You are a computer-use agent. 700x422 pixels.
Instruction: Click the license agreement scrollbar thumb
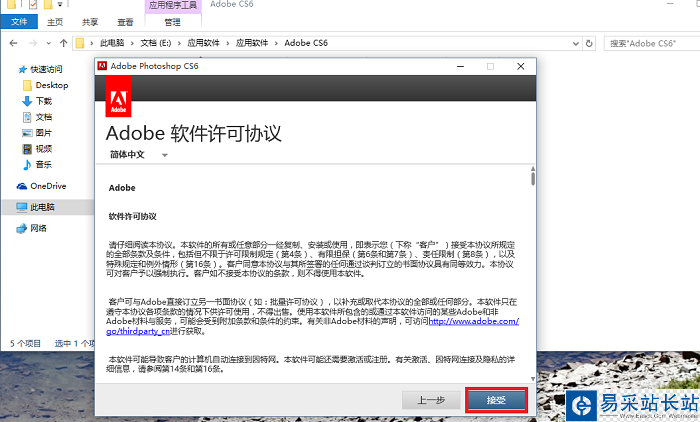point(533,179)
